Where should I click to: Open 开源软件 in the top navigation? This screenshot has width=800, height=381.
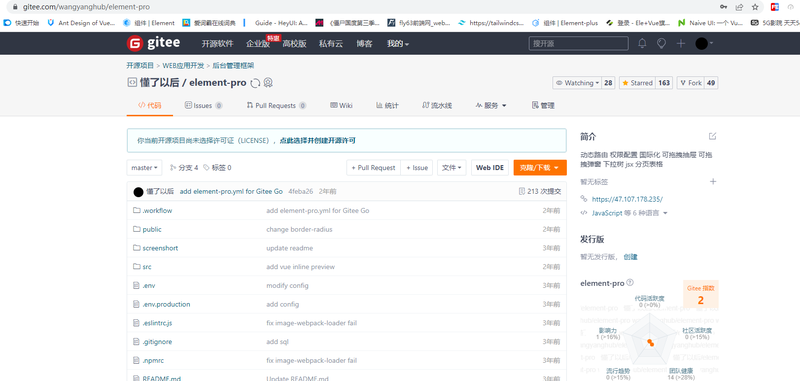pyautogui.click(x=217, y=44)
